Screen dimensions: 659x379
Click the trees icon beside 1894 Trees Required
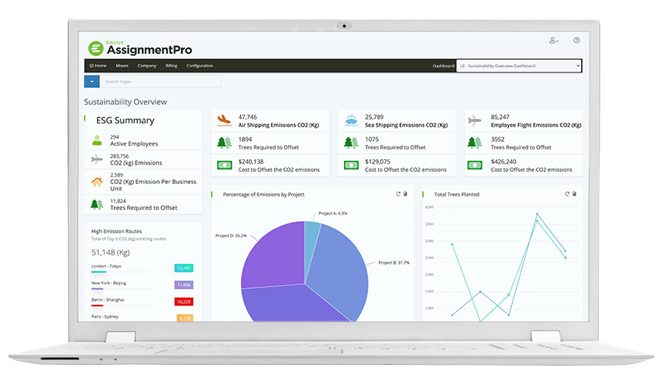tap(224, 143)
